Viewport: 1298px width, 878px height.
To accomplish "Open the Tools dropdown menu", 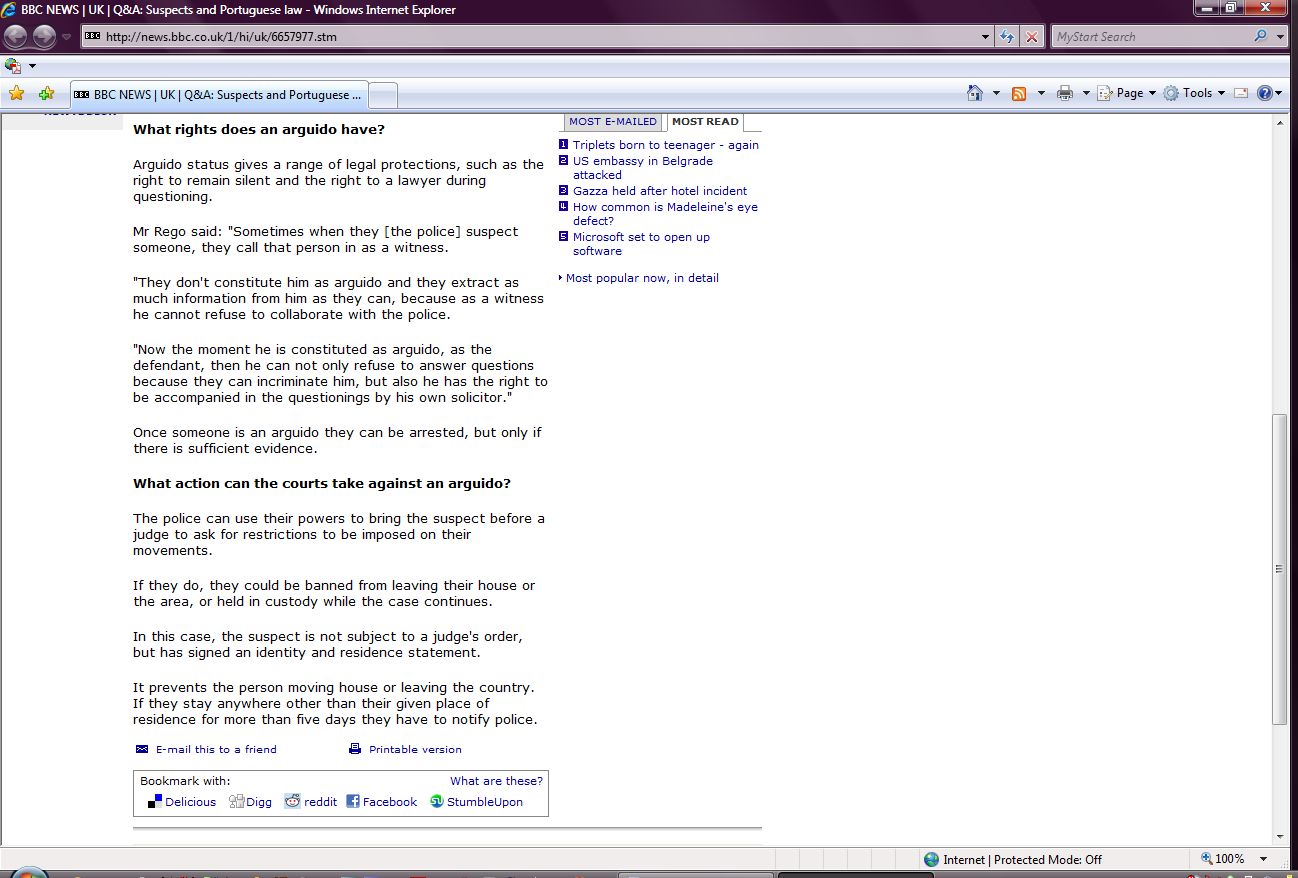I will pos(1194,93).
